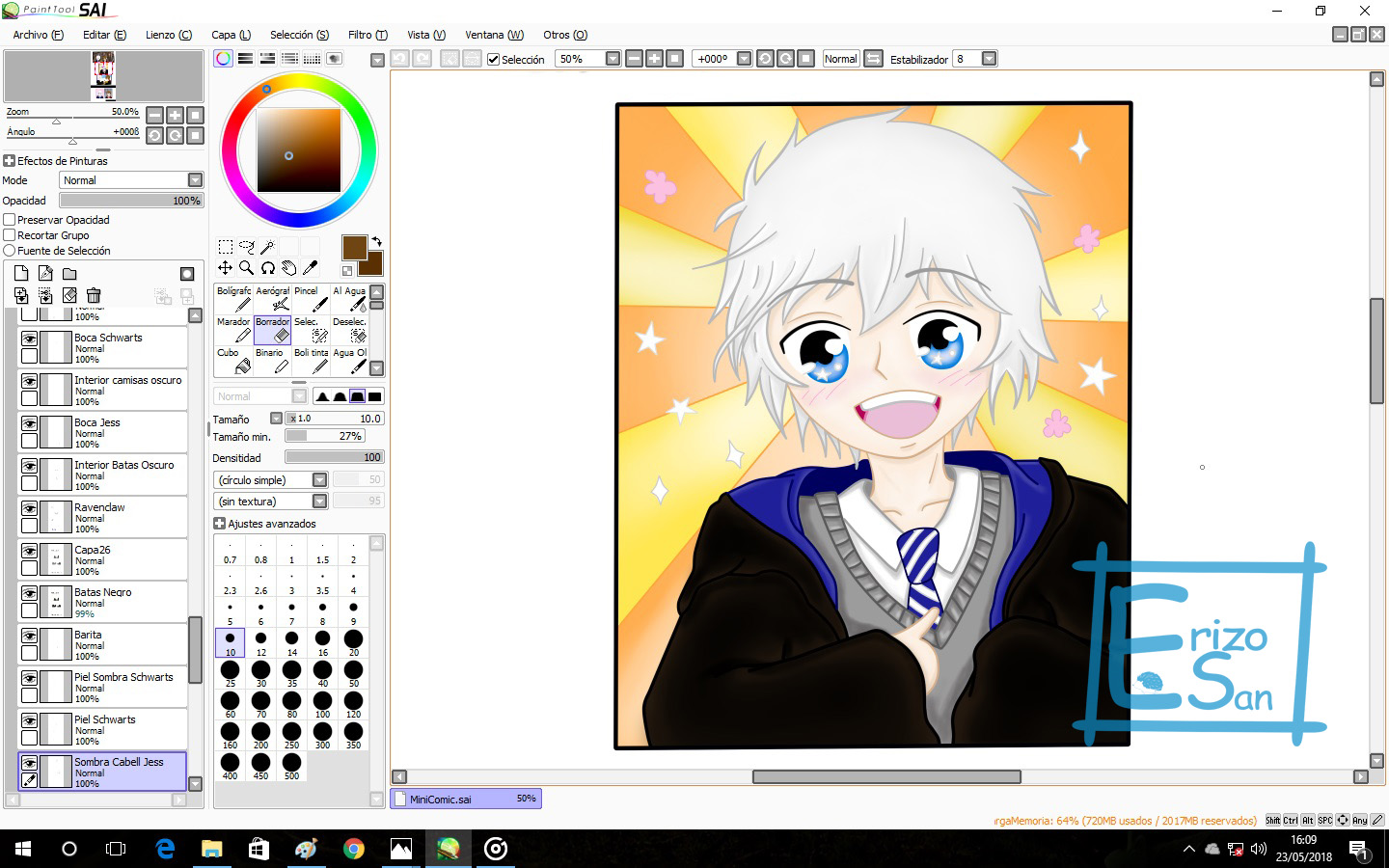This screenshot has width=1389, height=868.
Task: Open the rotation angle +000° dropdown
Action: pos(744,59)
